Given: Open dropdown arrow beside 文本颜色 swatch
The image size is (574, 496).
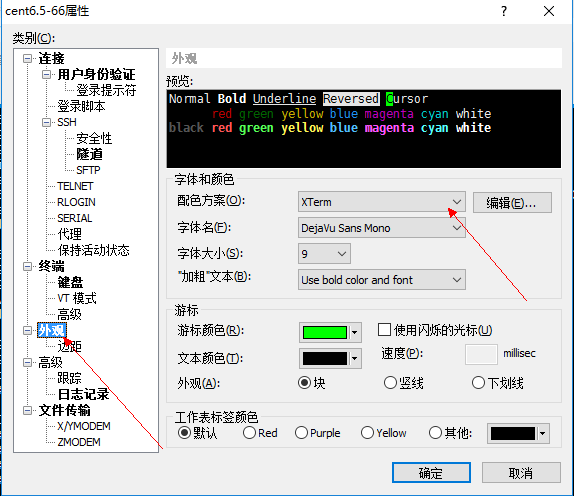Looking at the screenshot, I should point(354,358).
